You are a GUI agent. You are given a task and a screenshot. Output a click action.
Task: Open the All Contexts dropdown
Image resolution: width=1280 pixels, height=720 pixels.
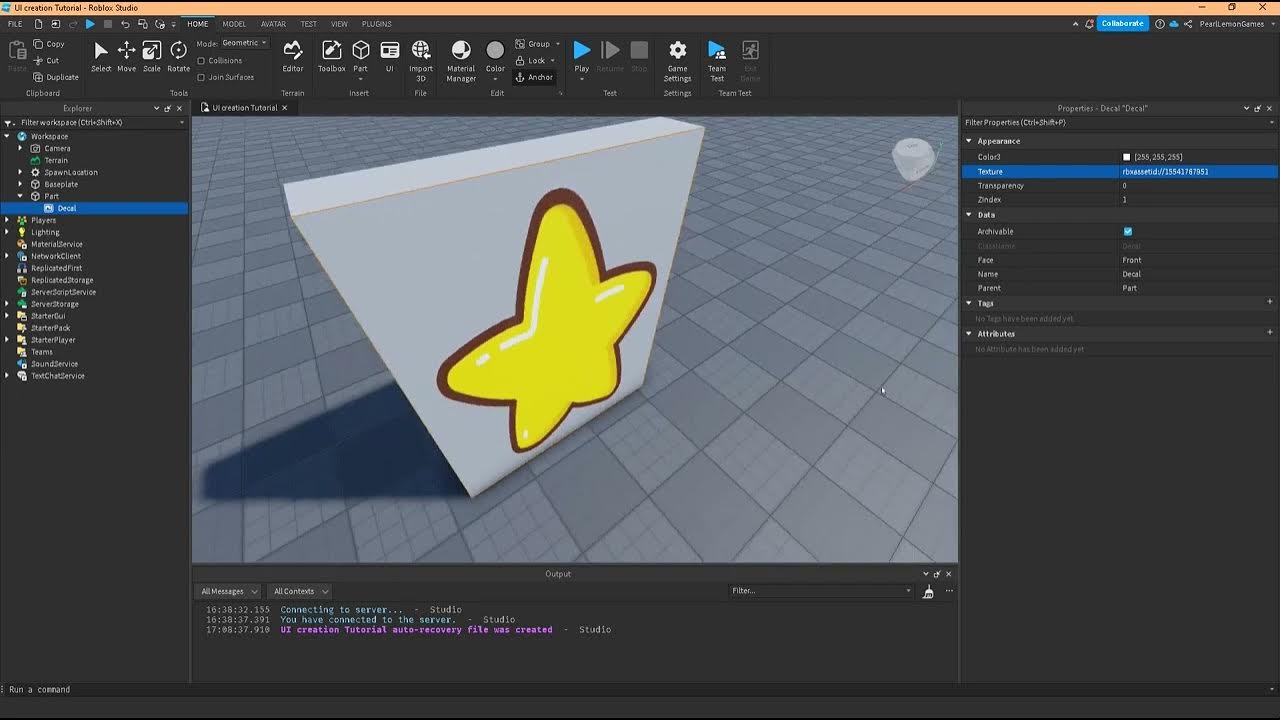pos(301,591)
